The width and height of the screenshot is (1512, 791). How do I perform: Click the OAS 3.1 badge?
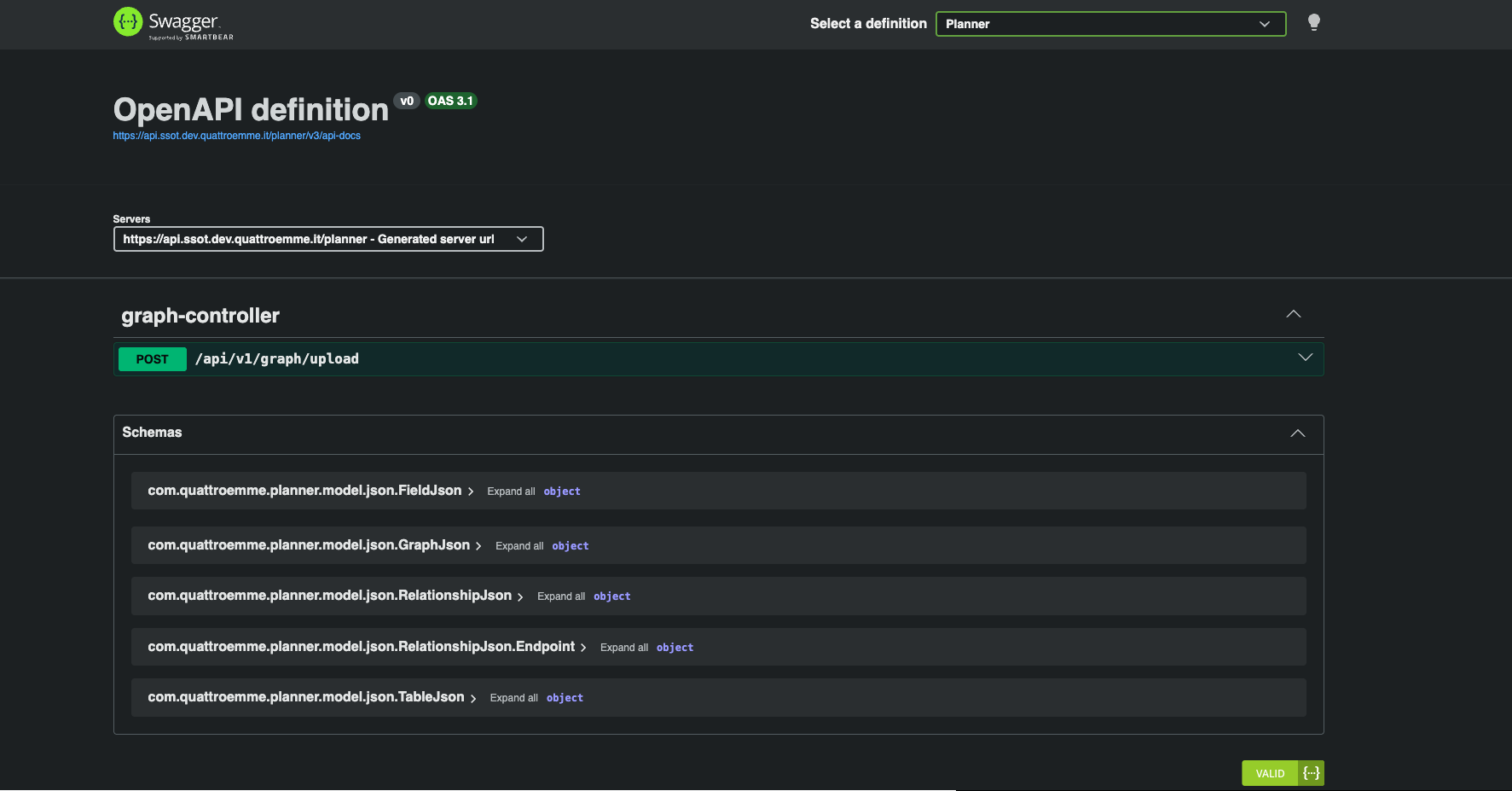click(450, 100)
